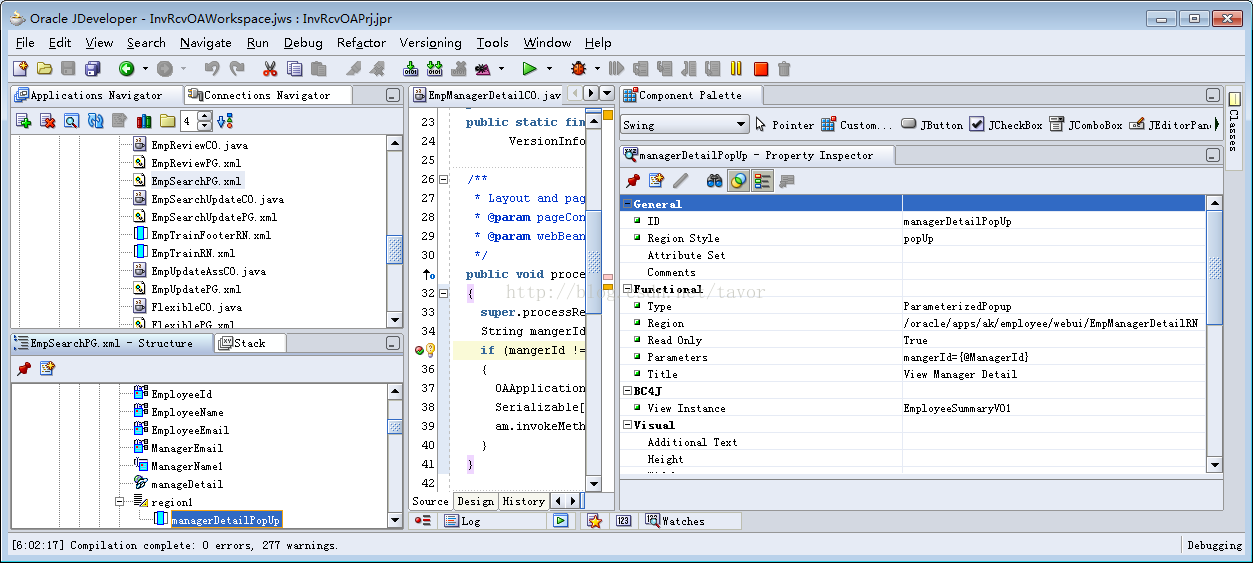This screenshot has height=563, width=1253.
Task: Click the Refresh icon in Applications Navigator
Action: click(96, 121)
